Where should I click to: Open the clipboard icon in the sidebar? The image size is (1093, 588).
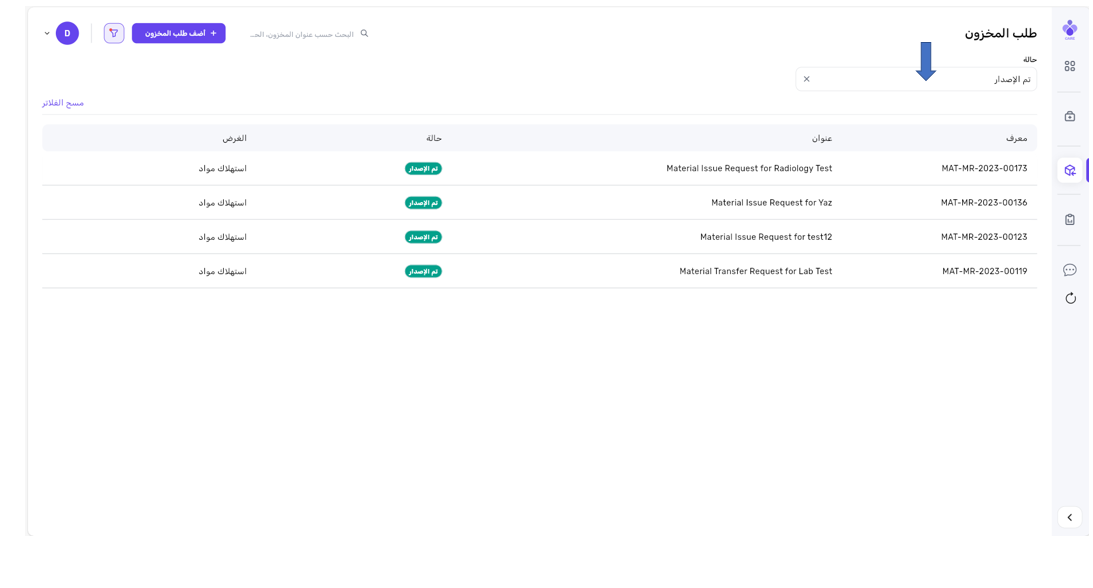point(1069,219)
